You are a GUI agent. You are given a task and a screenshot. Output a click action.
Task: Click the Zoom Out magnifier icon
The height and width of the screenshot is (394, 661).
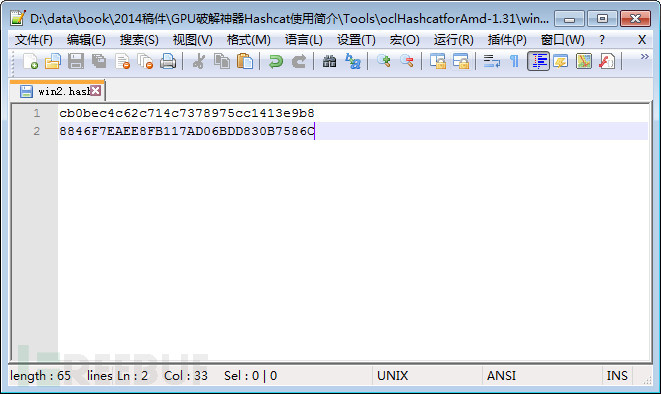(407, 62)
